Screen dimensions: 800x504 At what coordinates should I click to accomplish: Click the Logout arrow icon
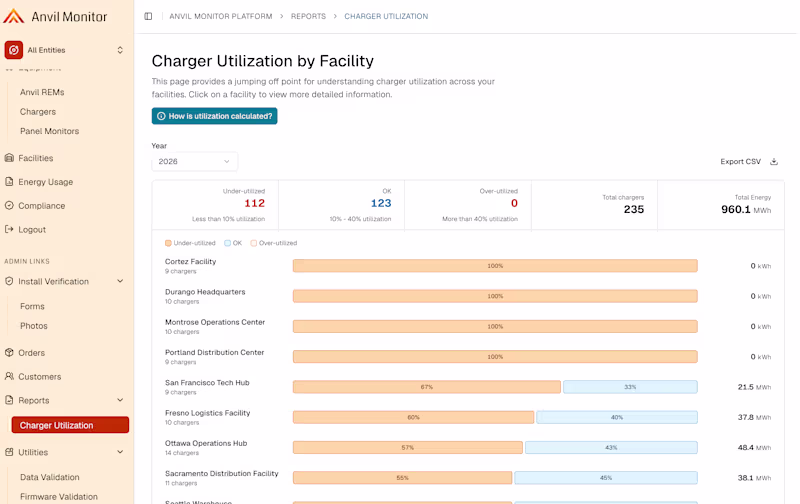[9, 229]
